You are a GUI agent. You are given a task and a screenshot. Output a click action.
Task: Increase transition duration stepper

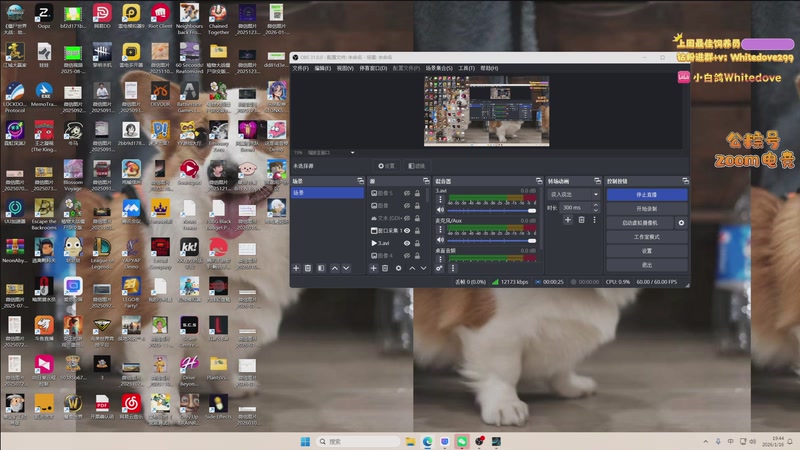coord(595,205)
